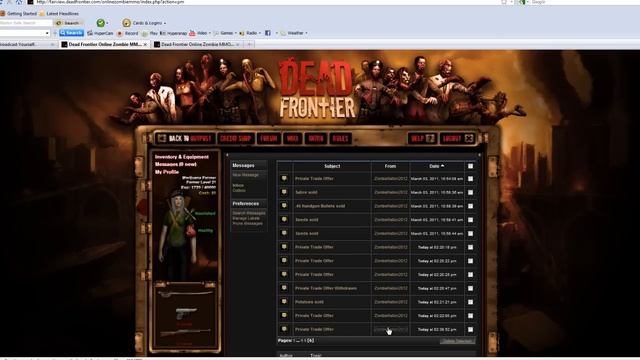Screen dimensions: 640x360
Task: Tick checkbox for .45 Handgun Bullets sold
Action: [x=470, y=206]
